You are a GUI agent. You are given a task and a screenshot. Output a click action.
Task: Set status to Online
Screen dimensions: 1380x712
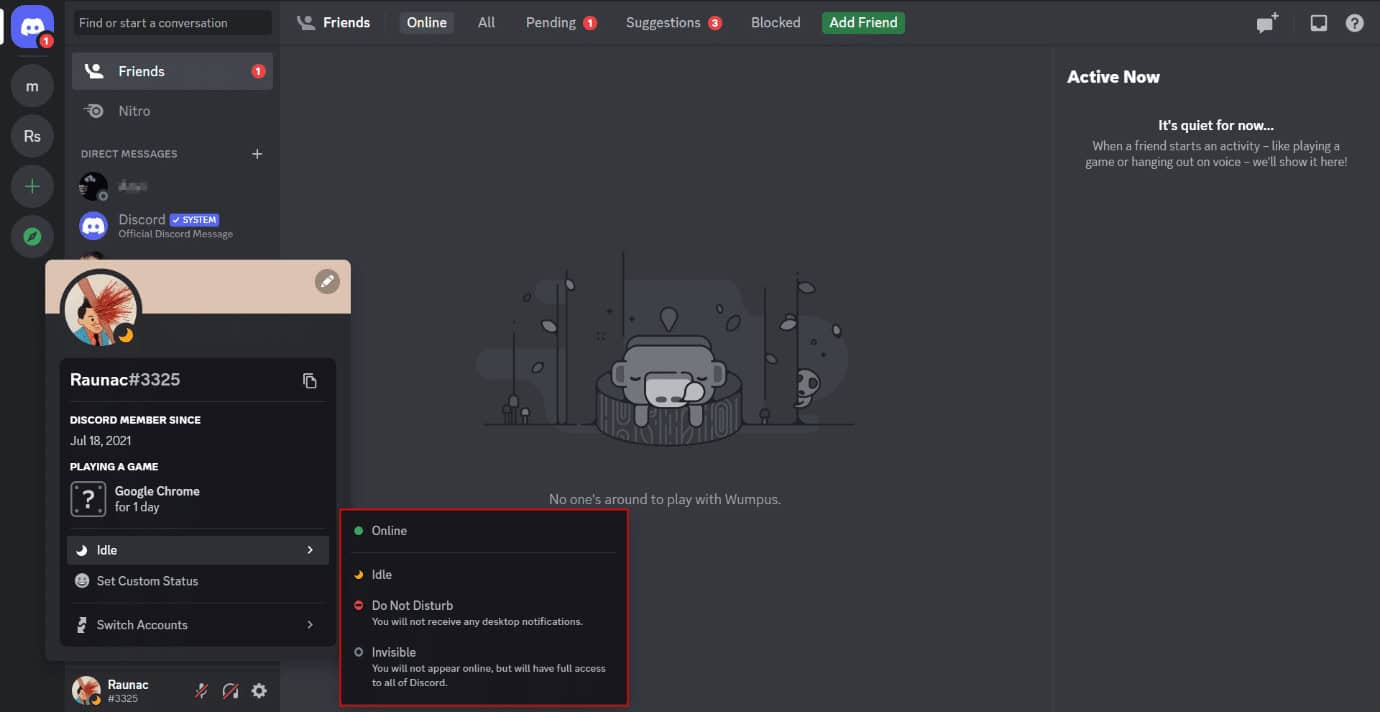coord(389,531)
